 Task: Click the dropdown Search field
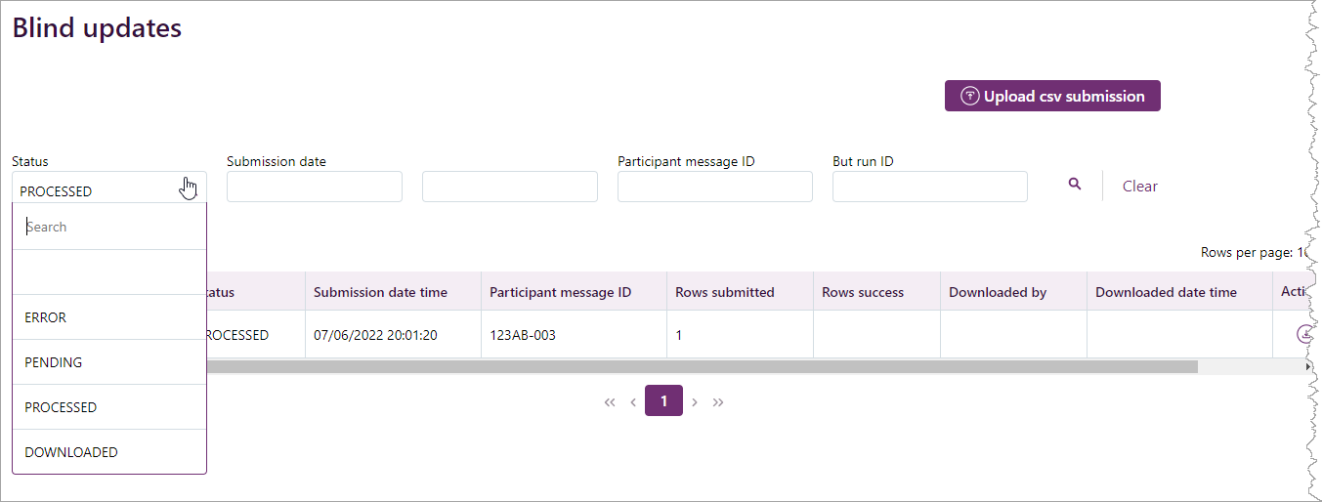pos(109,227)
